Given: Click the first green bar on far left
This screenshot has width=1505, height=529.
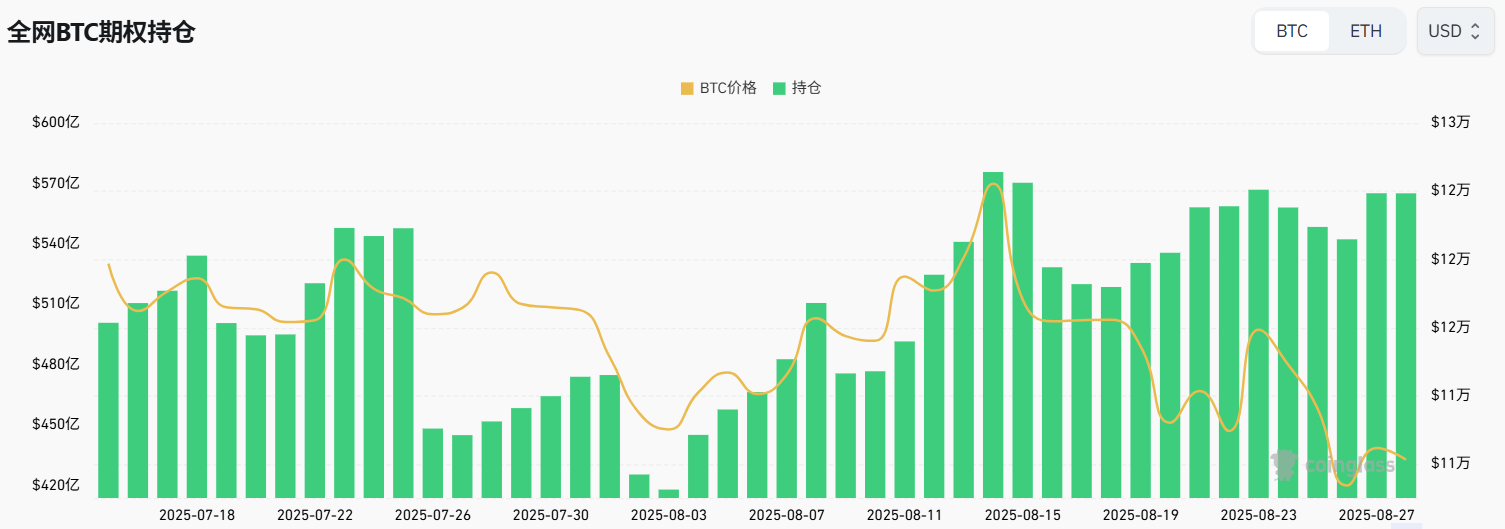Looking at the screenshot, I should pos(108,410).
